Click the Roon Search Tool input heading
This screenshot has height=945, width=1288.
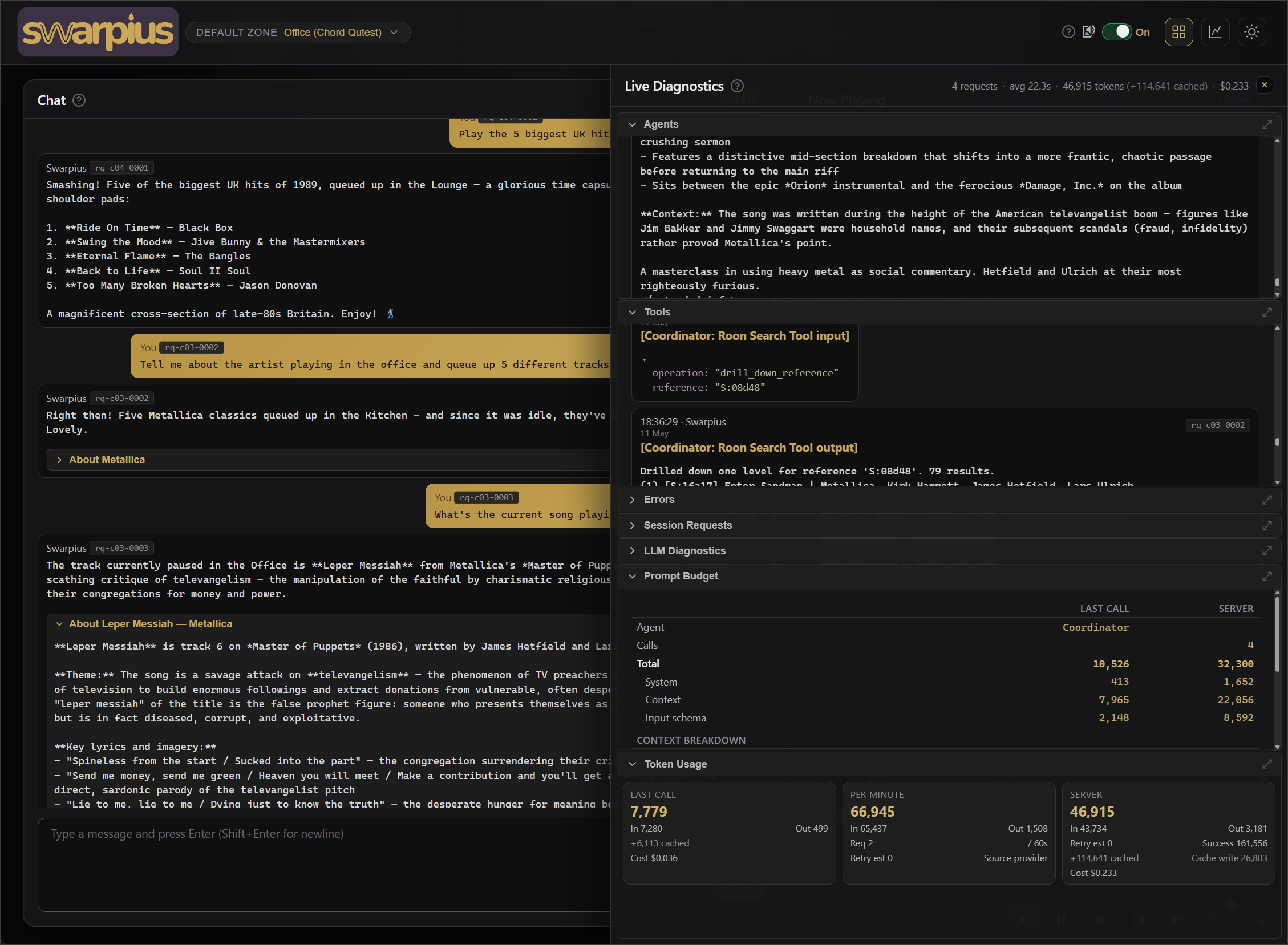pos(744,336)
